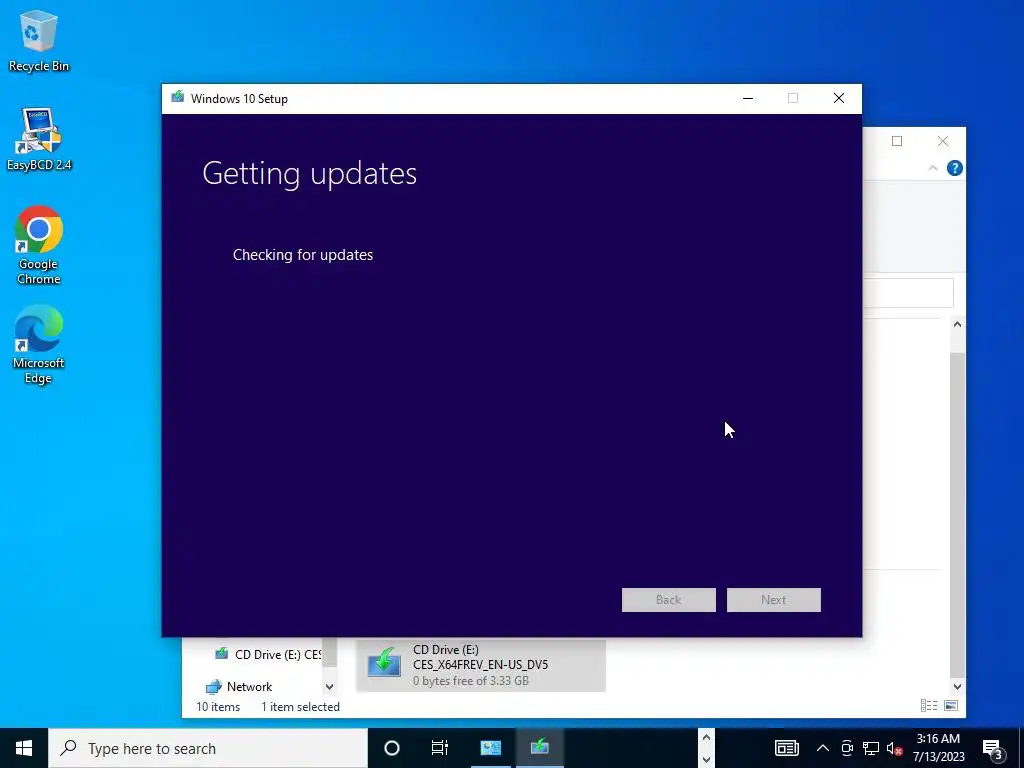Switch to details view in Explorer

tap(929, 705)
